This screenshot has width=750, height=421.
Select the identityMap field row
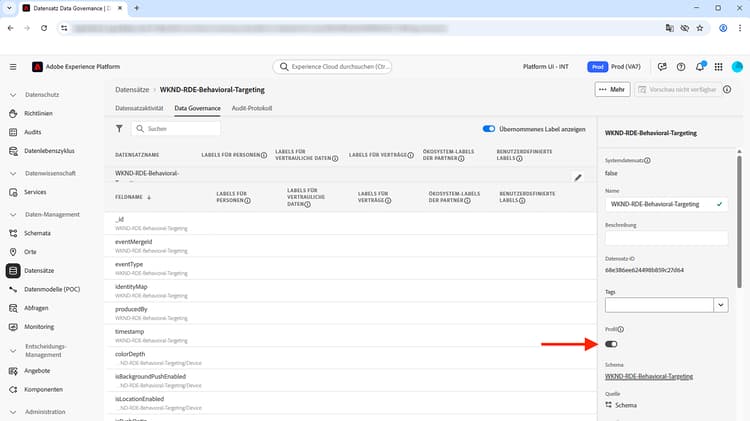click(350, 291)
